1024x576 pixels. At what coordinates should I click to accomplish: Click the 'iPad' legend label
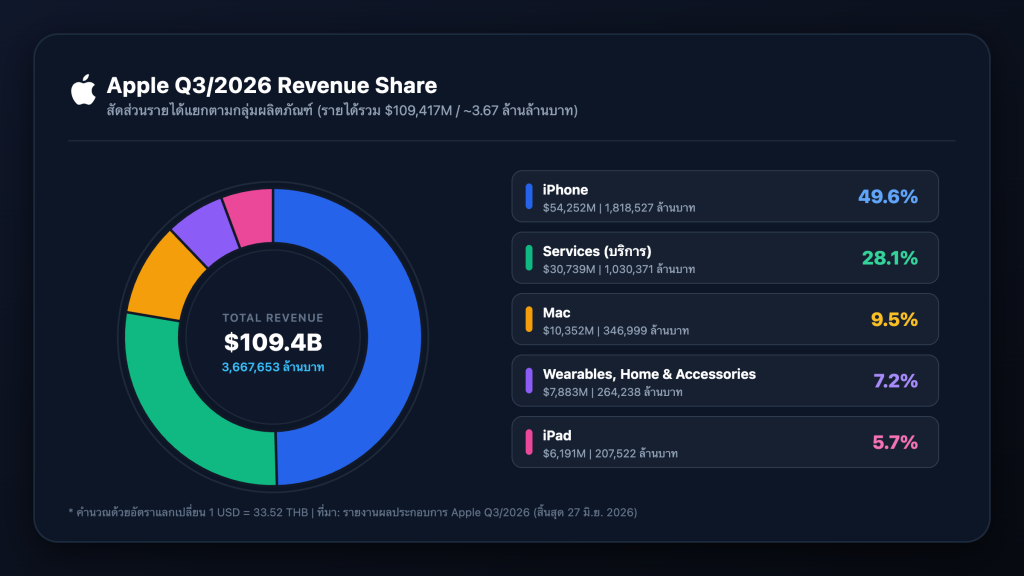point(557,436)
